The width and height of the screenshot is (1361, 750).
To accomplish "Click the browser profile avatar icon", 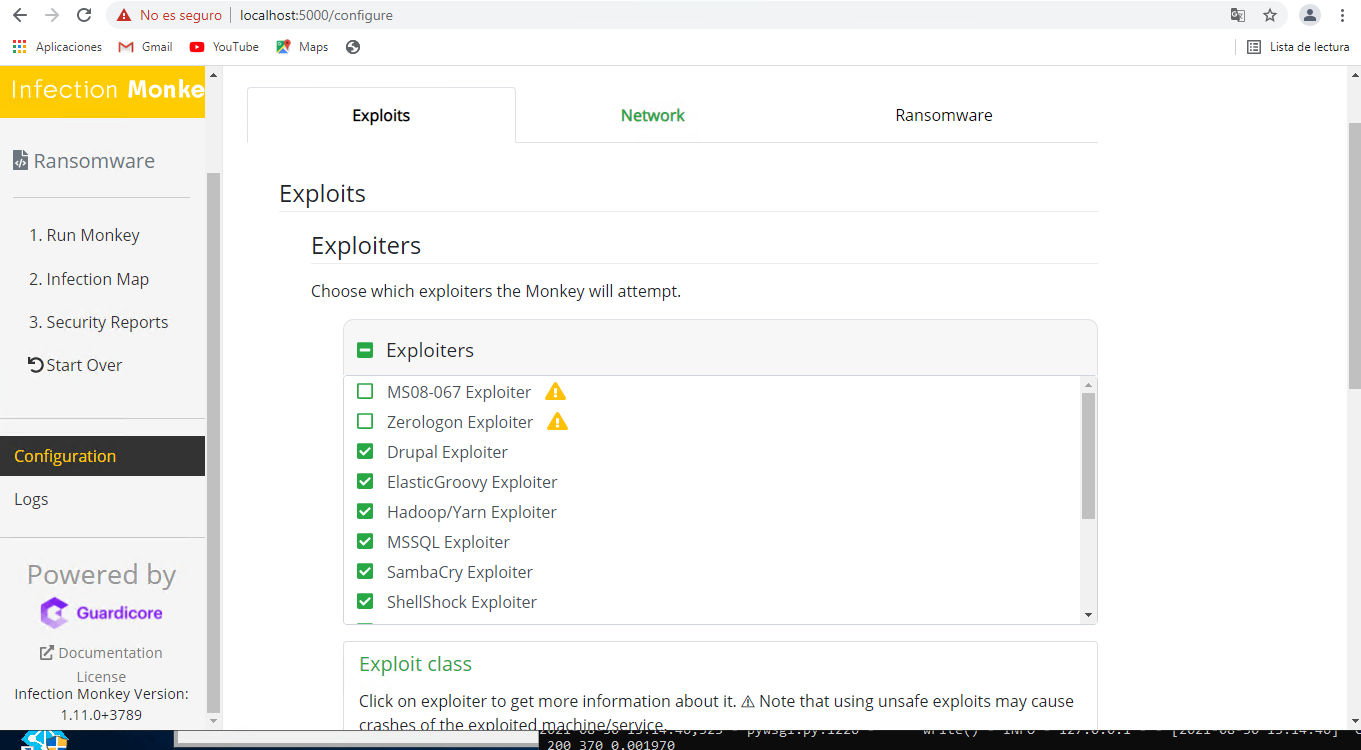I will tap(1309, 15).
